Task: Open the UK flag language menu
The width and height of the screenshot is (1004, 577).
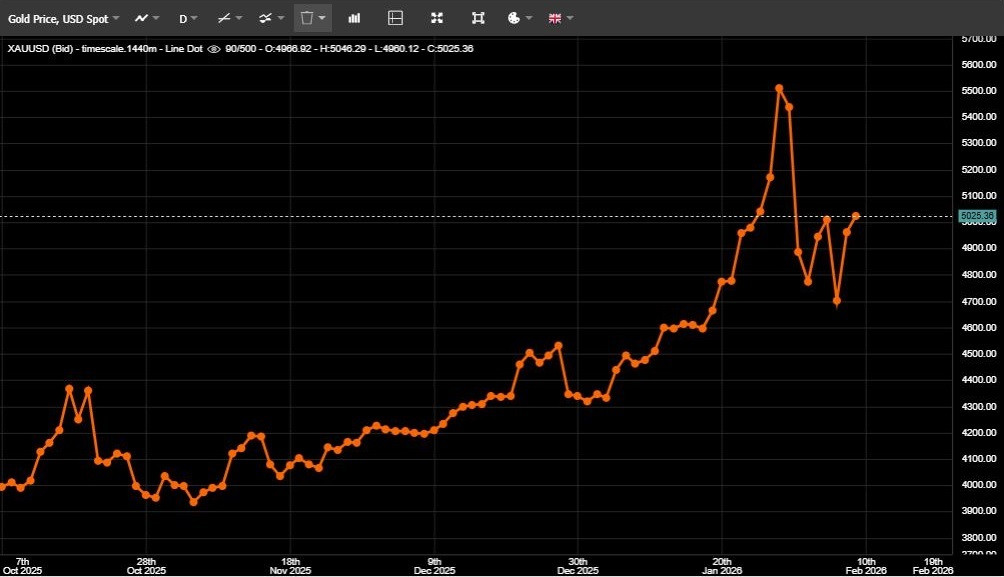Action: 555,18
